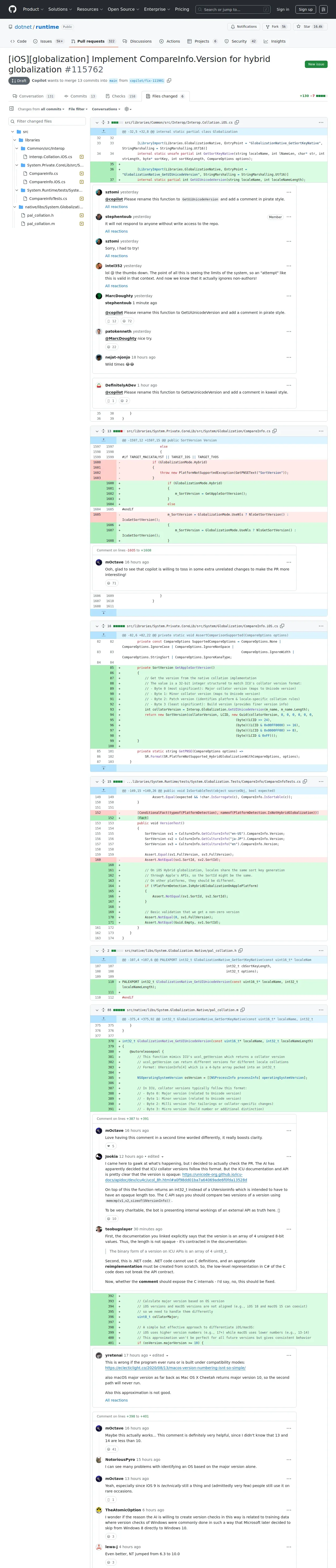Copy path of Interop.Collation.iOS.cs file
Image resolution: width=336 pixels, height=1568 pixels.
click(237, 122)
